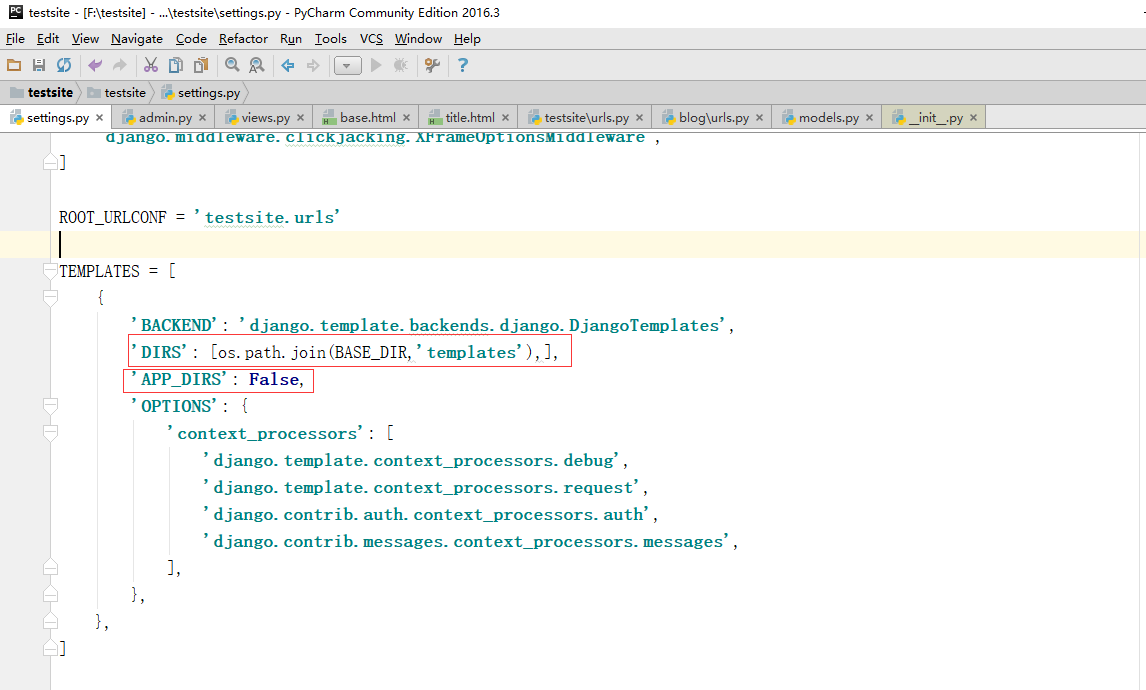Viewport: 1146px width, 690px height.
Task: Close the models.py tab
Action: pyautogui.click(x=869, y=117)
